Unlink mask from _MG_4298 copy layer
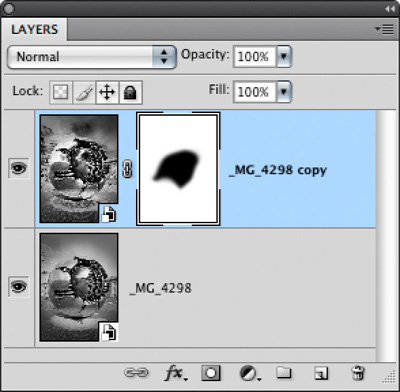This screenshot has height=392, width=400. [127, 169]
